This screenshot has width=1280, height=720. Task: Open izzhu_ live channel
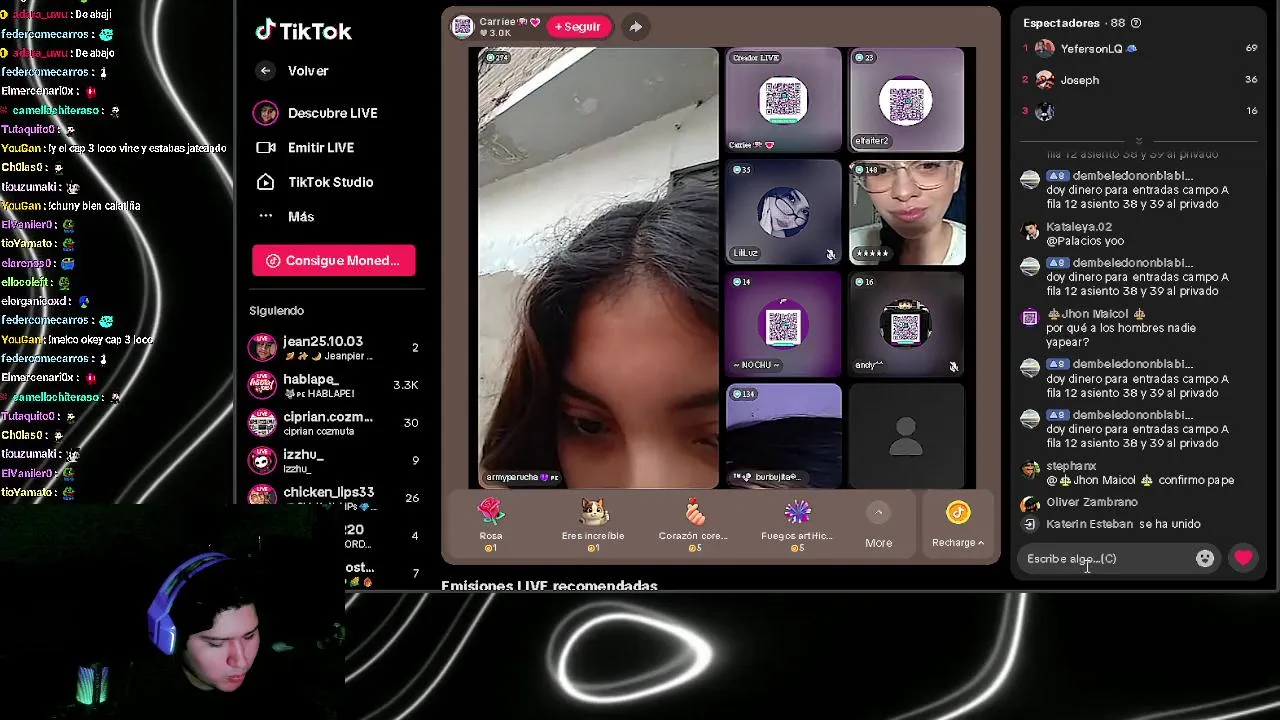(x=334, y=460)
